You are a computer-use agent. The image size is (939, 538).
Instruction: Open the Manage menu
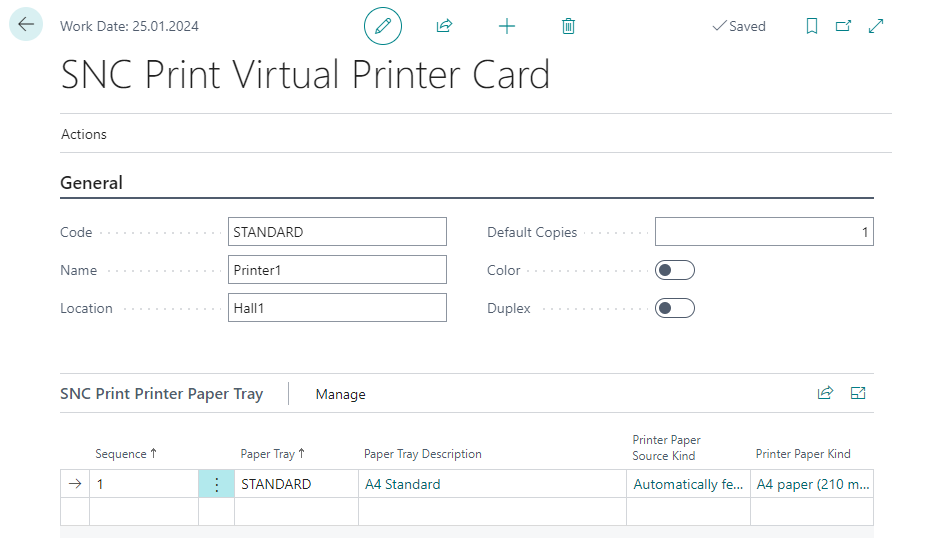(340, 394)
